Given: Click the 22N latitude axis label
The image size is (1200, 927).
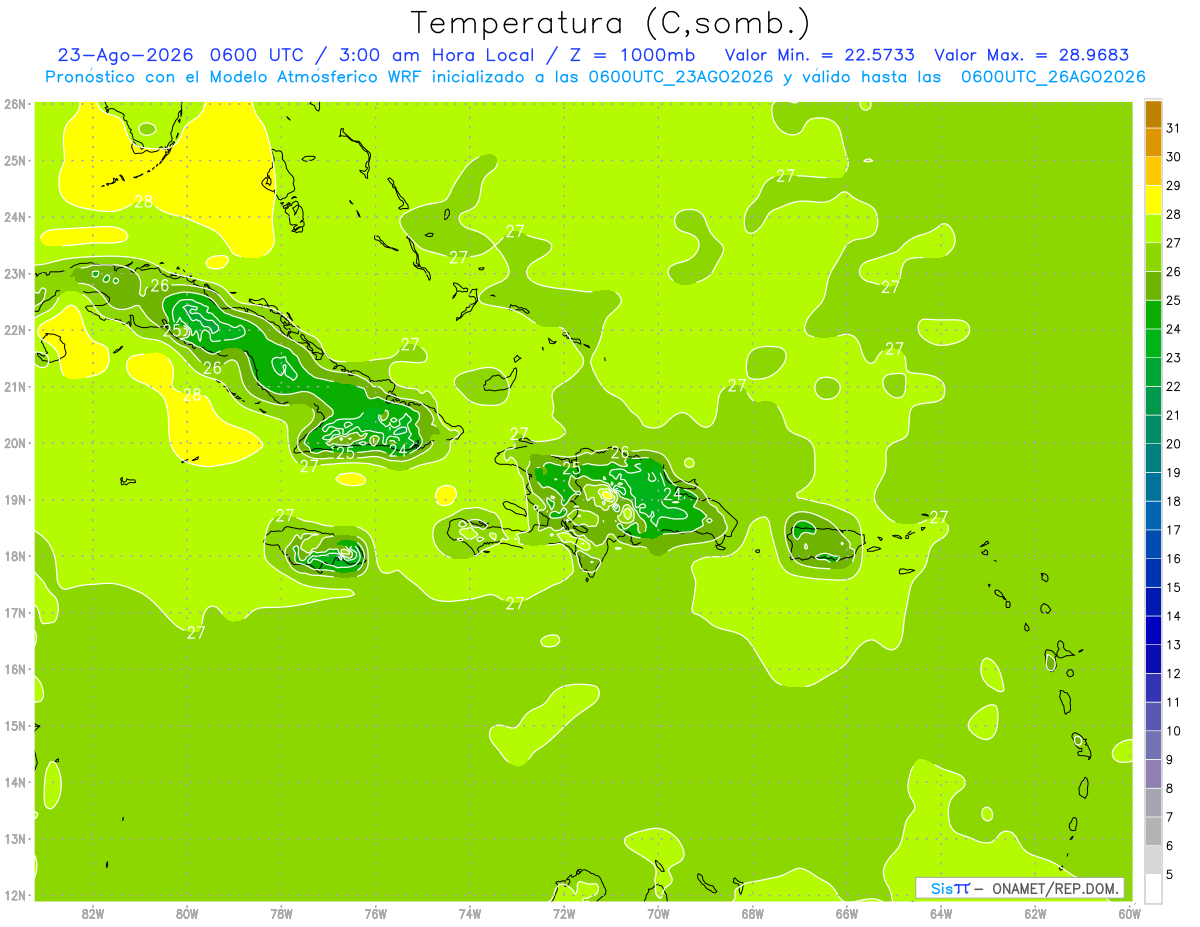Looking at the screenshot, I should 14,330.
